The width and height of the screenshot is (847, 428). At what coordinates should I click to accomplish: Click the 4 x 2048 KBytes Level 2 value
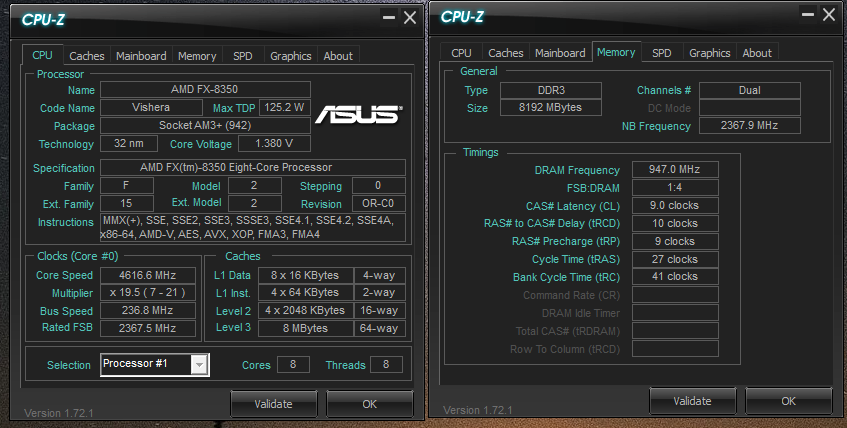click(x=305, y=311)
